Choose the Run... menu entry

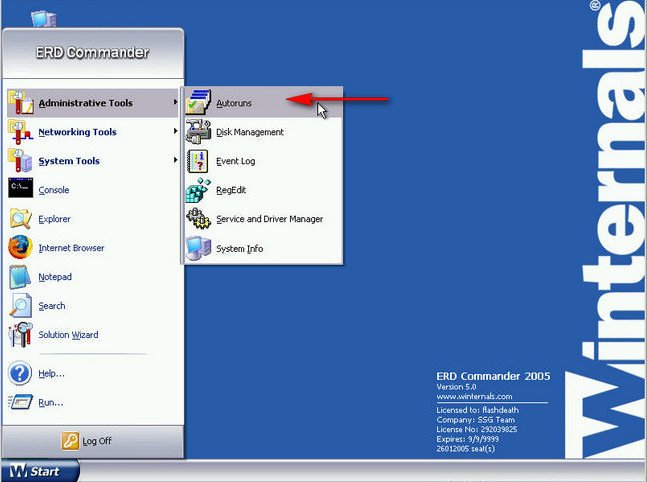93,402
